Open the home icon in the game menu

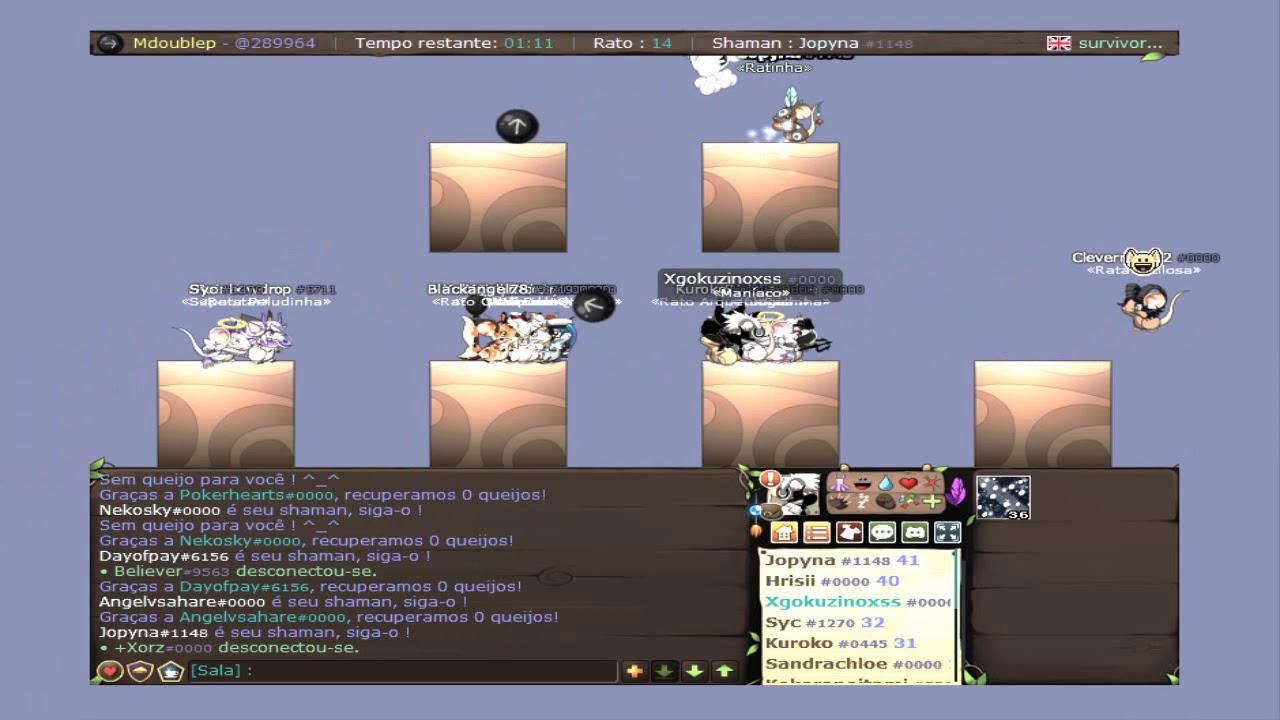(x=785, y=533)
